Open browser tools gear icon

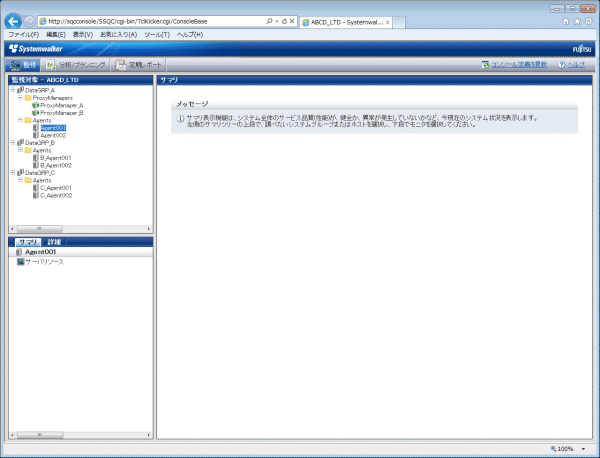click(x=589, y=21)
